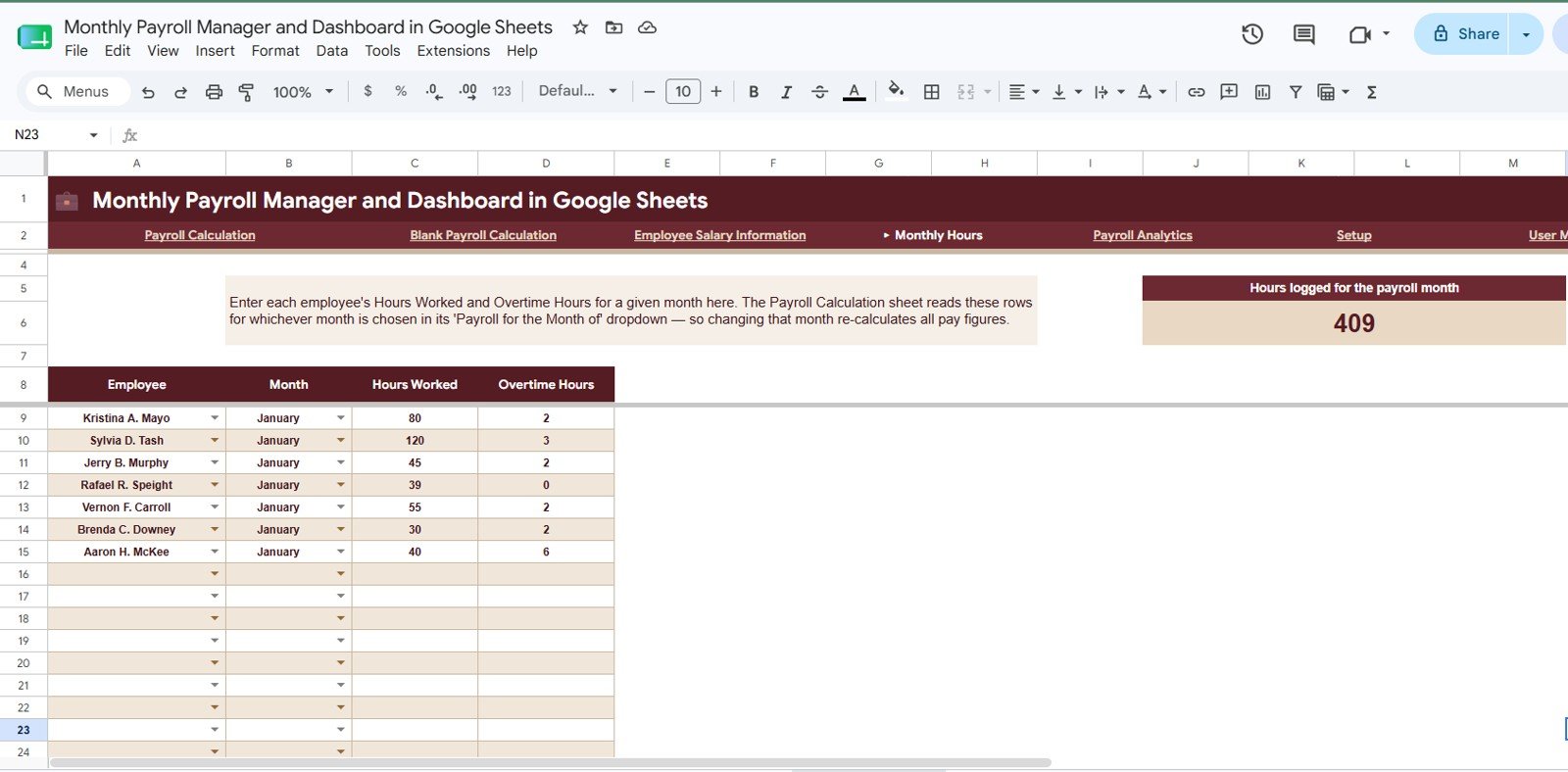Insert link icon
This screenshot has height=772, width=1568.
click(x=1197, y=91)
